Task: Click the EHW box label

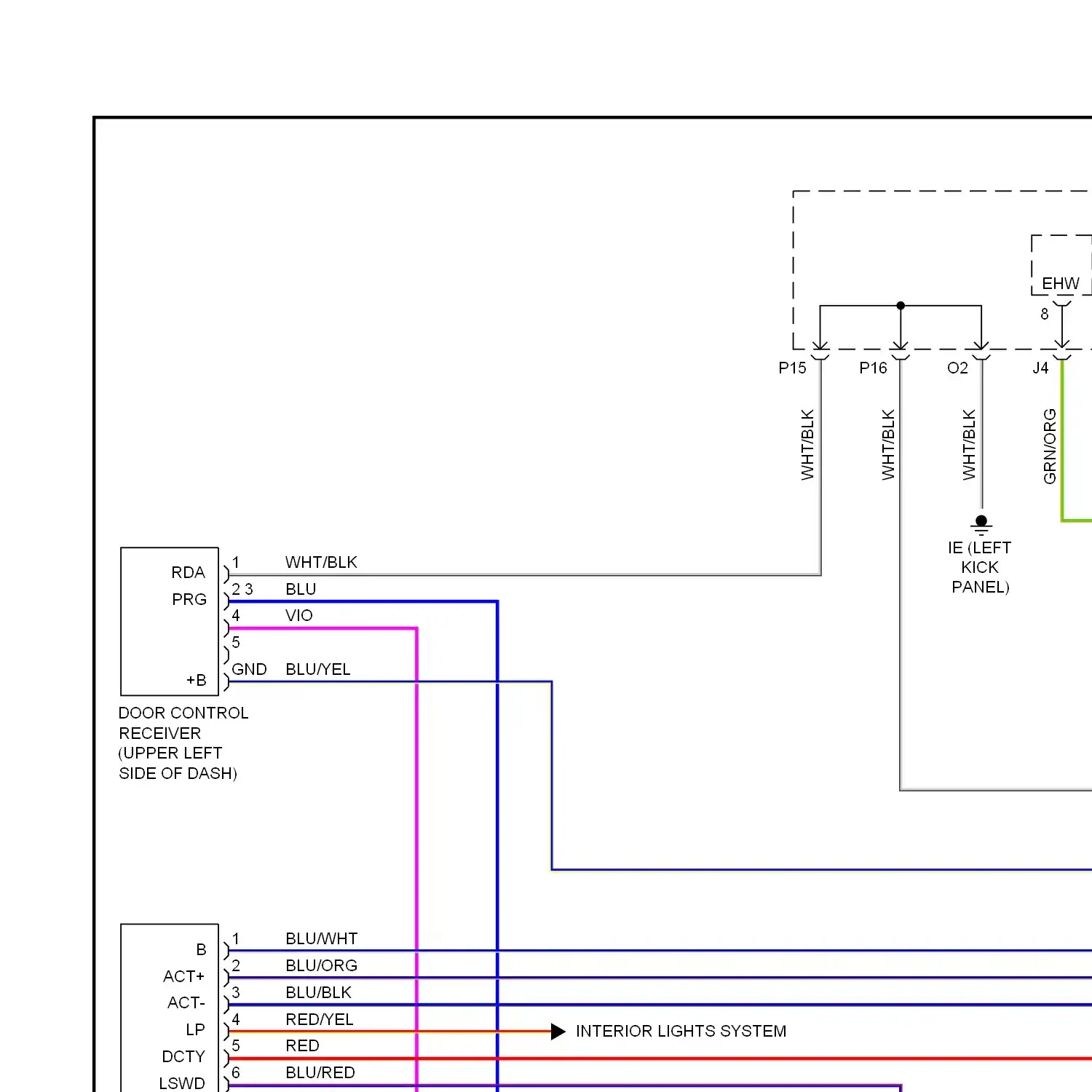Action: pyautogui.click(x=1061, y=283)
